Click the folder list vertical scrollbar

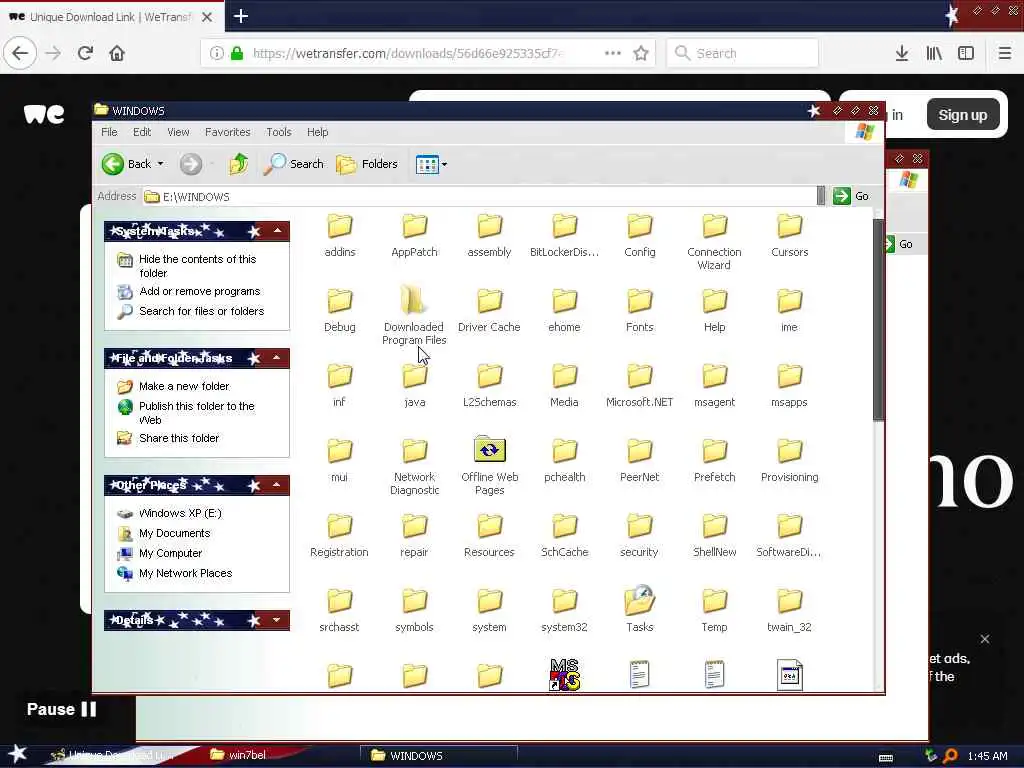coord(878,320)
